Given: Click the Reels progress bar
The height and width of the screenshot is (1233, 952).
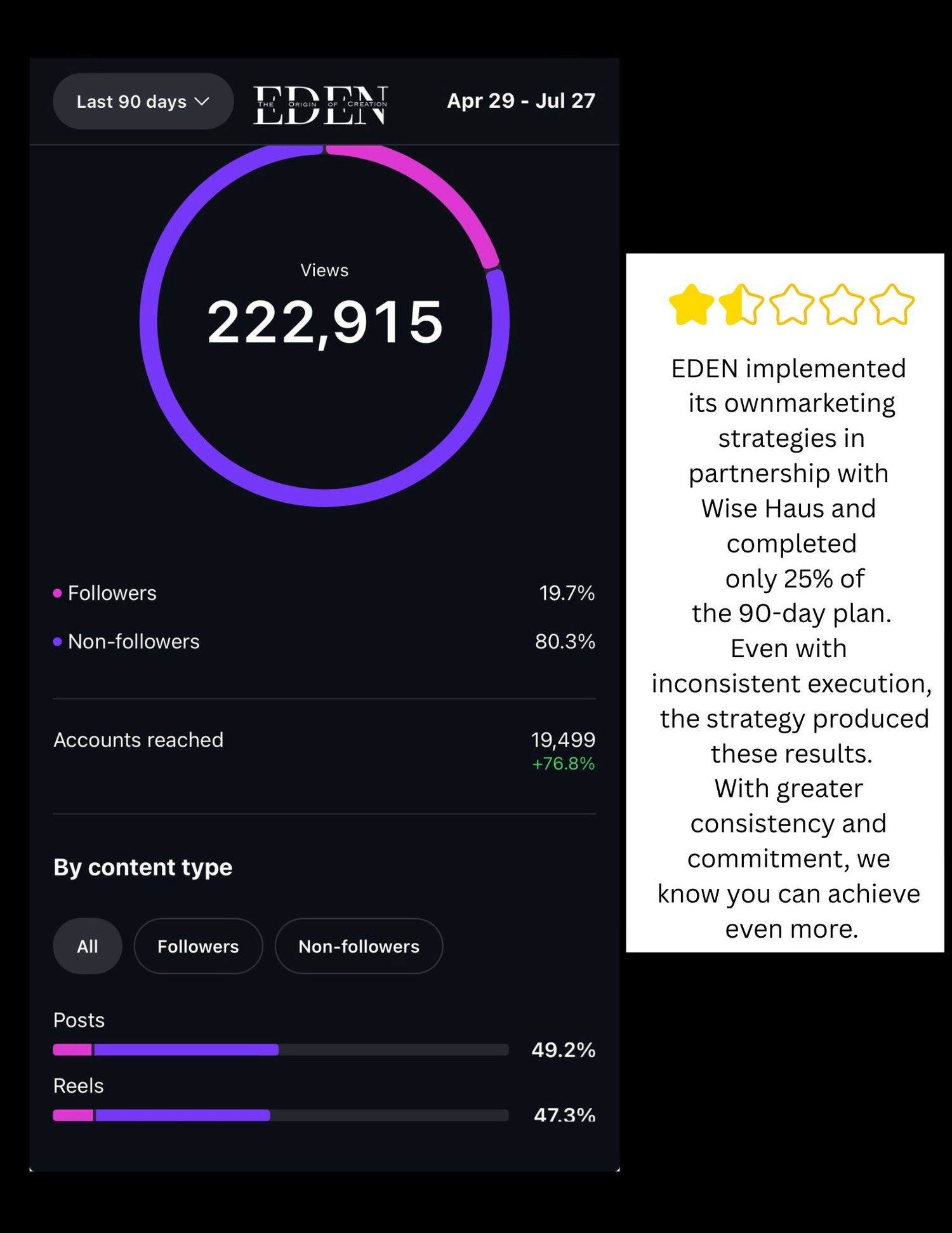Looking at the screenshot, I should [x=281, y=1115].
